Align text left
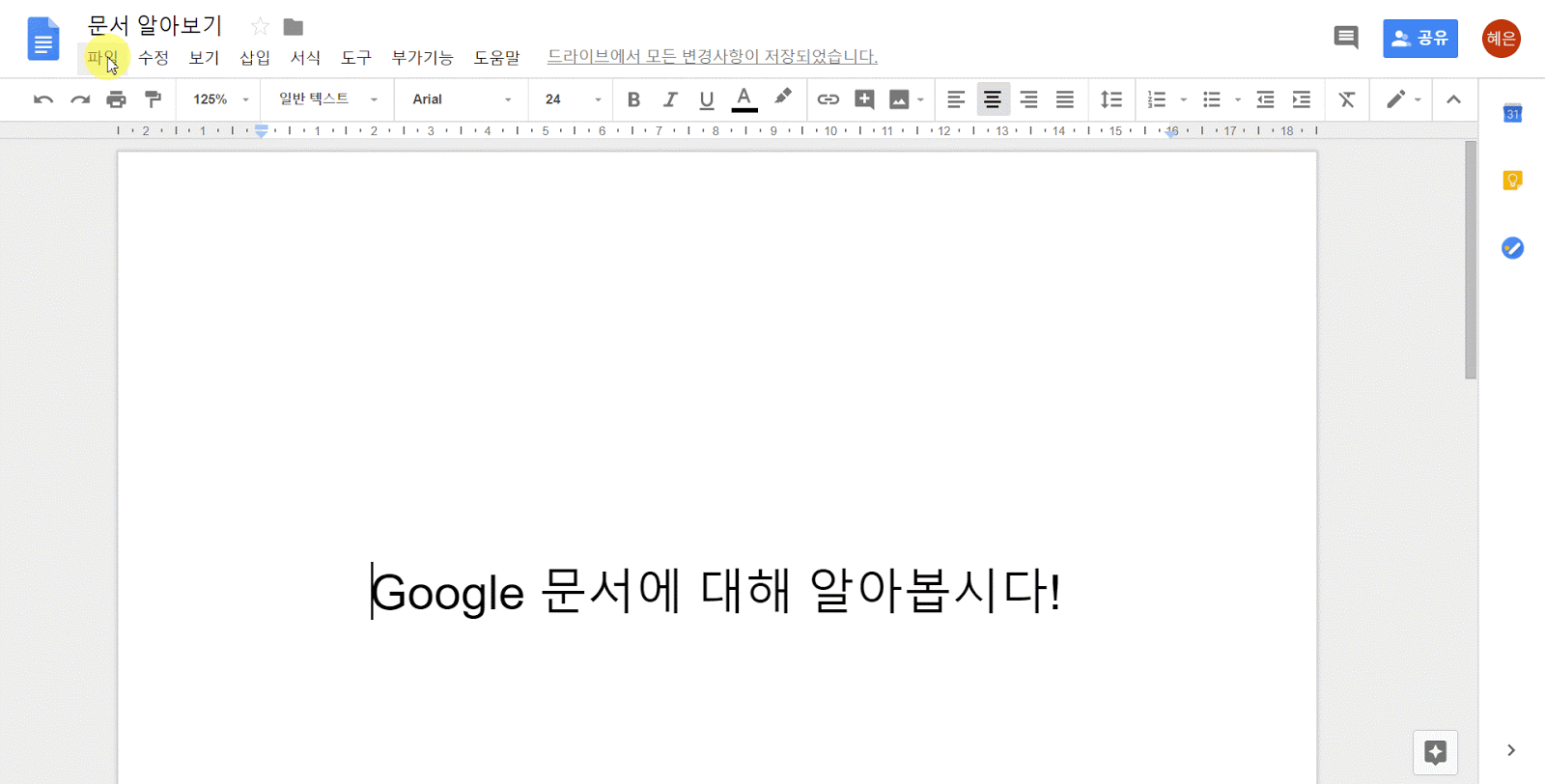Viewport: 1545px width, 784px height. pyautogui.click(x=956, y=99)
